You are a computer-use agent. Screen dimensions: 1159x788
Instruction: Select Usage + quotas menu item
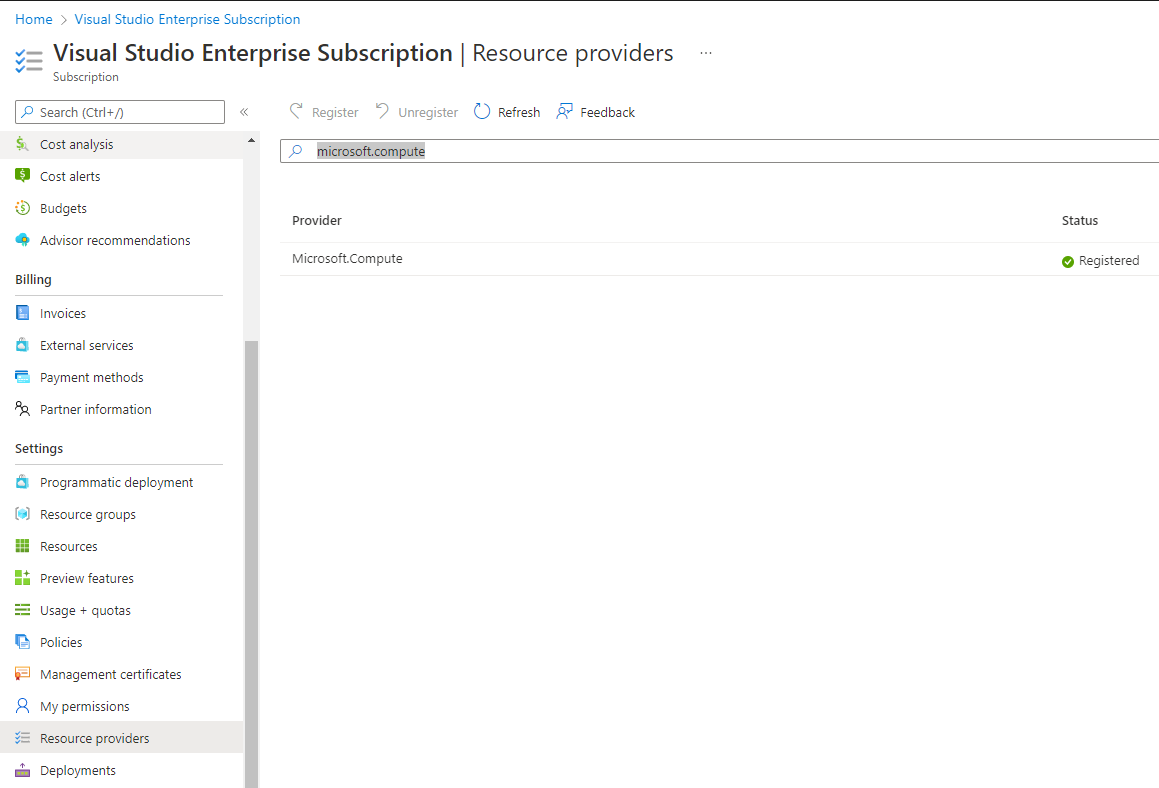pos(121,610)
